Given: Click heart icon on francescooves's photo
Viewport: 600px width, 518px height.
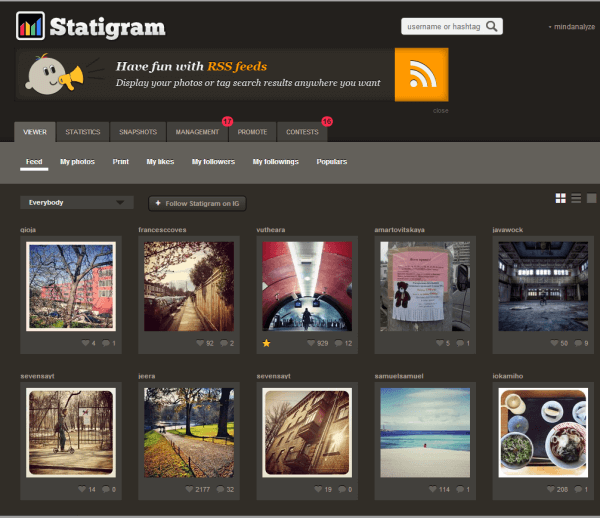Looking at the screenshot, I should [199, 344].
